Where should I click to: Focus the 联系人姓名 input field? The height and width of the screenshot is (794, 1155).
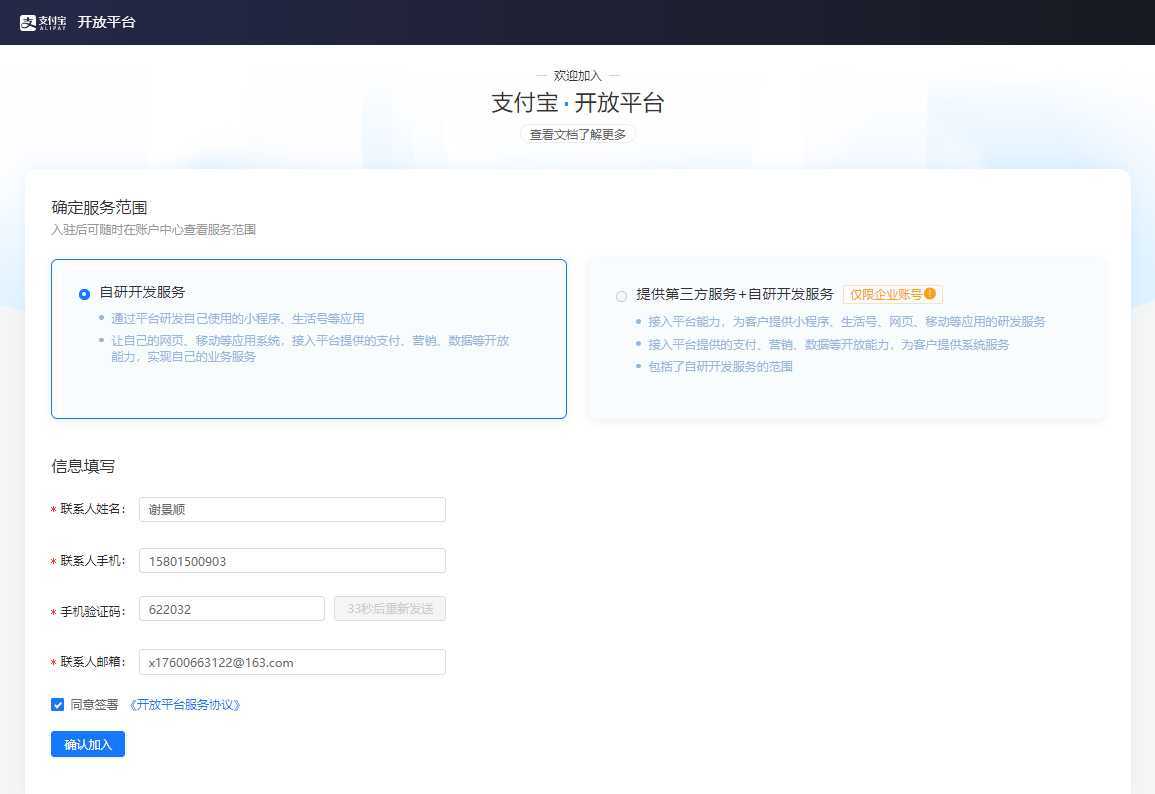click(x=292, y=510)
